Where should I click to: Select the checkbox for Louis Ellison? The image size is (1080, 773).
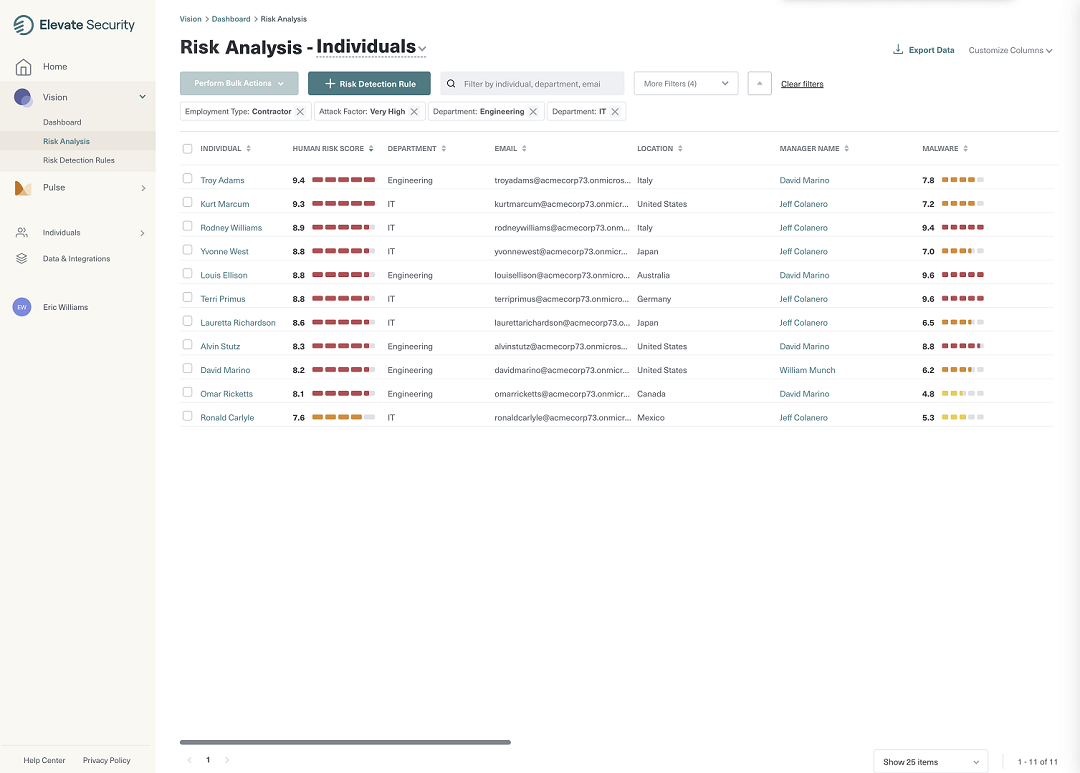click(187, 274)
